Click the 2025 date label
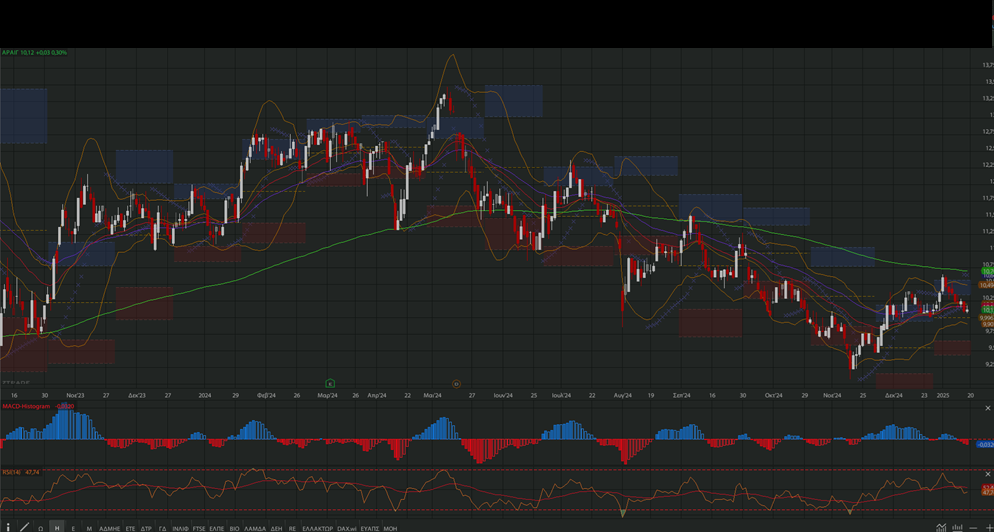This screenshot has width=994, height=532. [943, 395]
